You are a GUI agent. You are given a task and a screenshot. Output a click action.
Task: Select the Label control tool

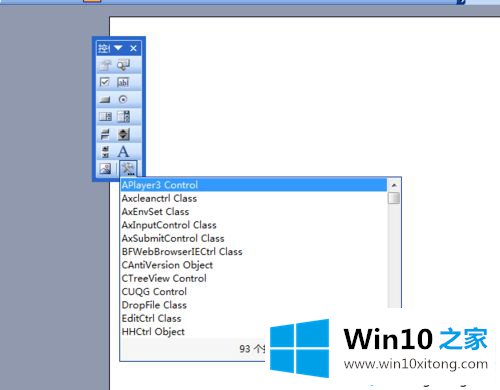point(123,152)
